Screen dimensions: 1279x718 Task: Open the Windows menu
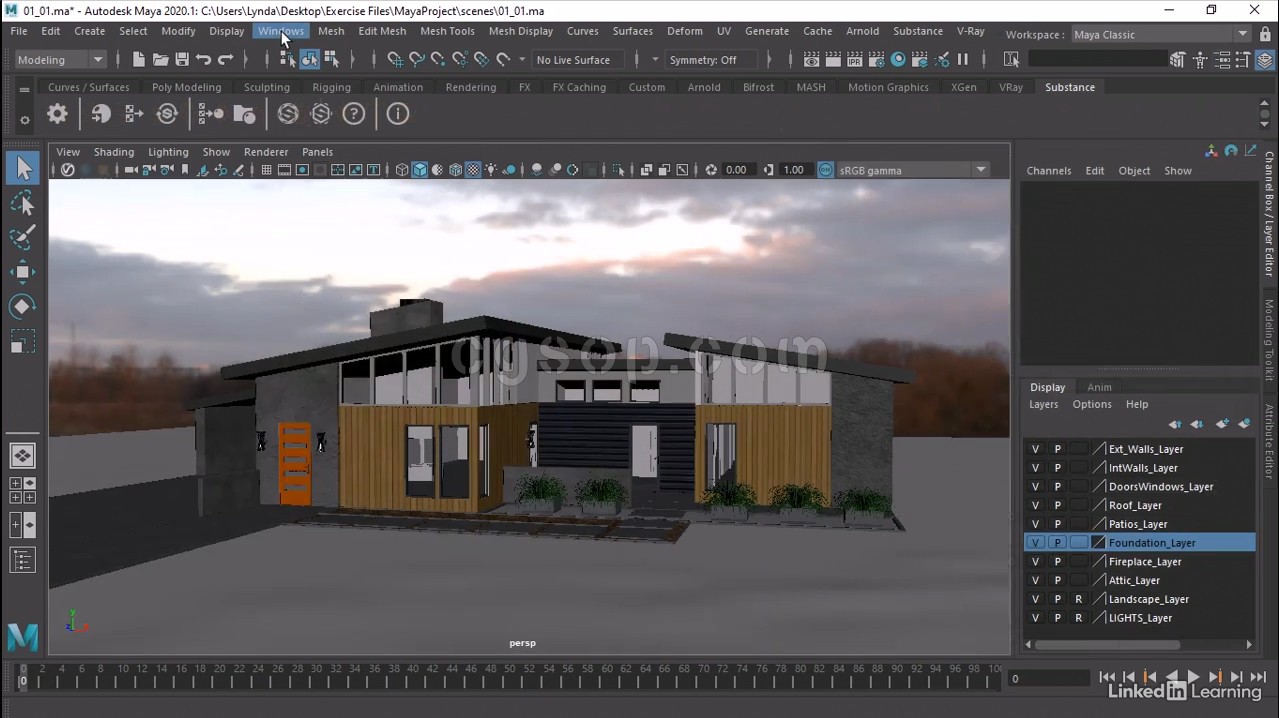[280, 31]
